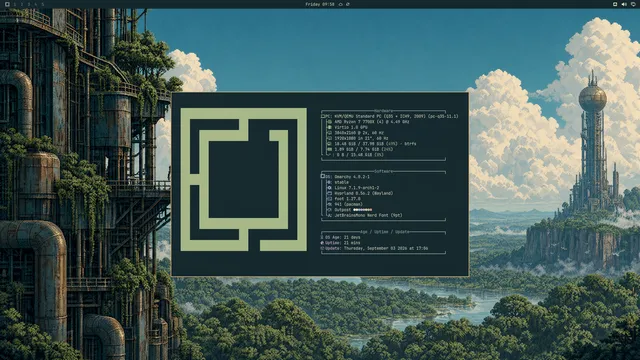Click the Friday 09:58 clock
Screen dimensions: 640x360
(x=320, y=4)
